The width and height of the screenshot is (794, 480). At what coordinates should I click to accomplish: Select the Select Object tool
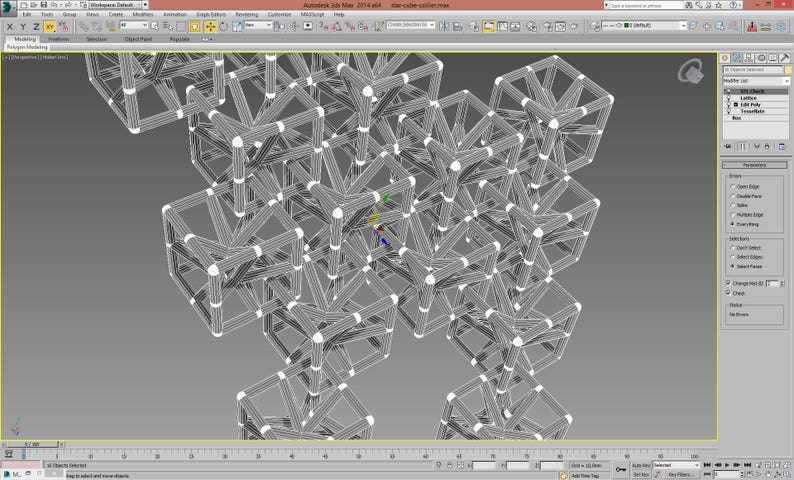pyautogui.click(x=154, y=26)
